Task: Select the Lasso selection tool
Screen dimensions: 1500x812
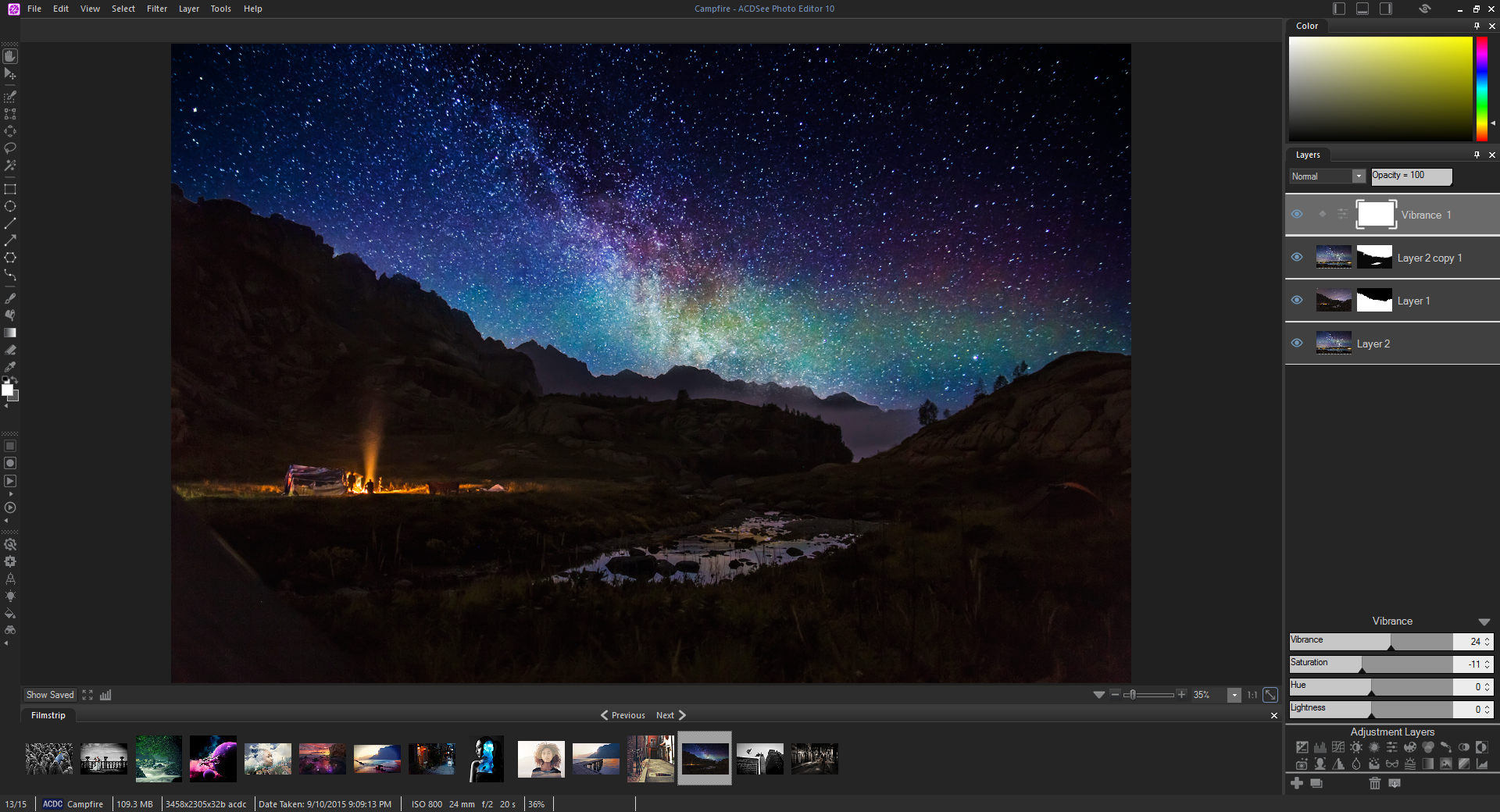Action: point(10,148)
